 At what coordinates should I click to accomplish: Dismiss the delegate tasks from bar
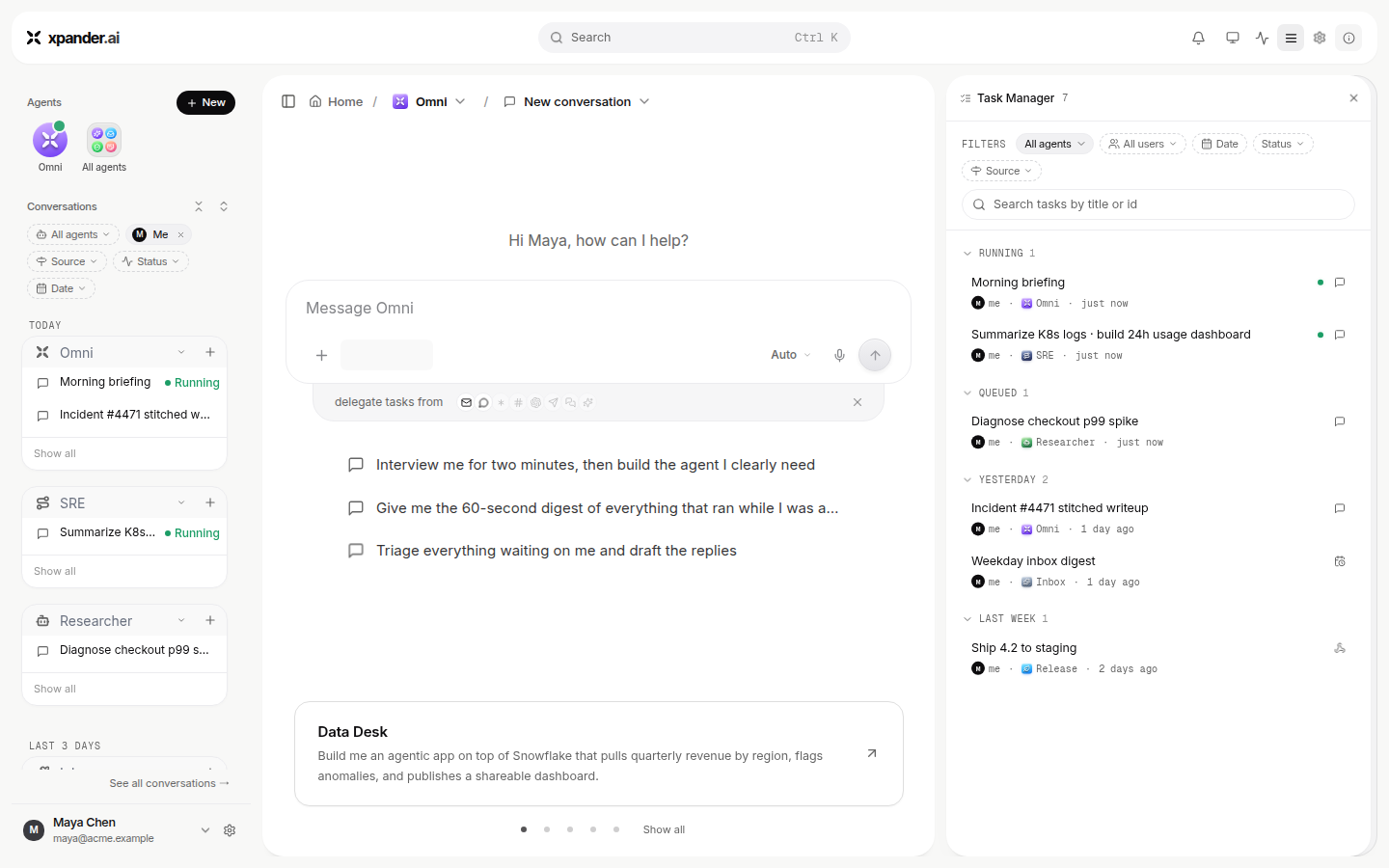[858, 402]
